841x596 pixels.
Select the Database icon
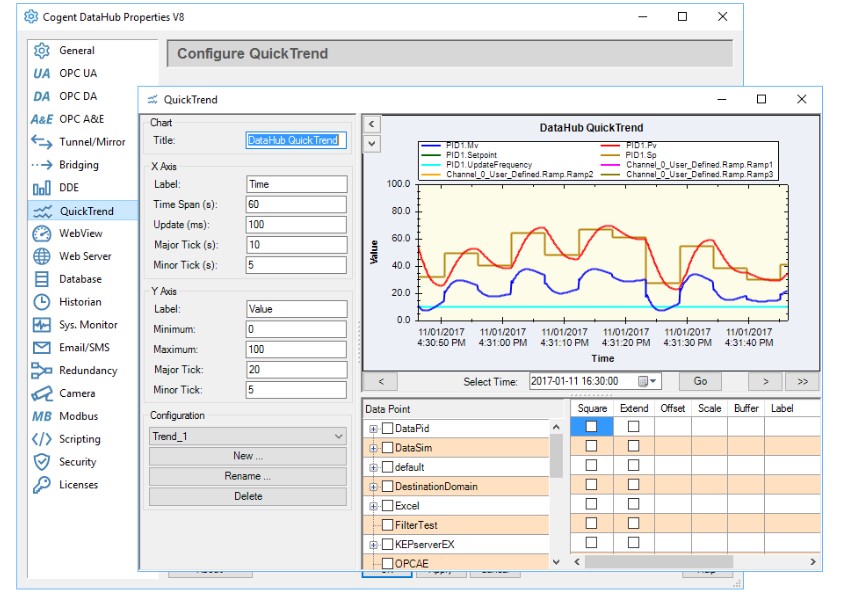[42, 279]
